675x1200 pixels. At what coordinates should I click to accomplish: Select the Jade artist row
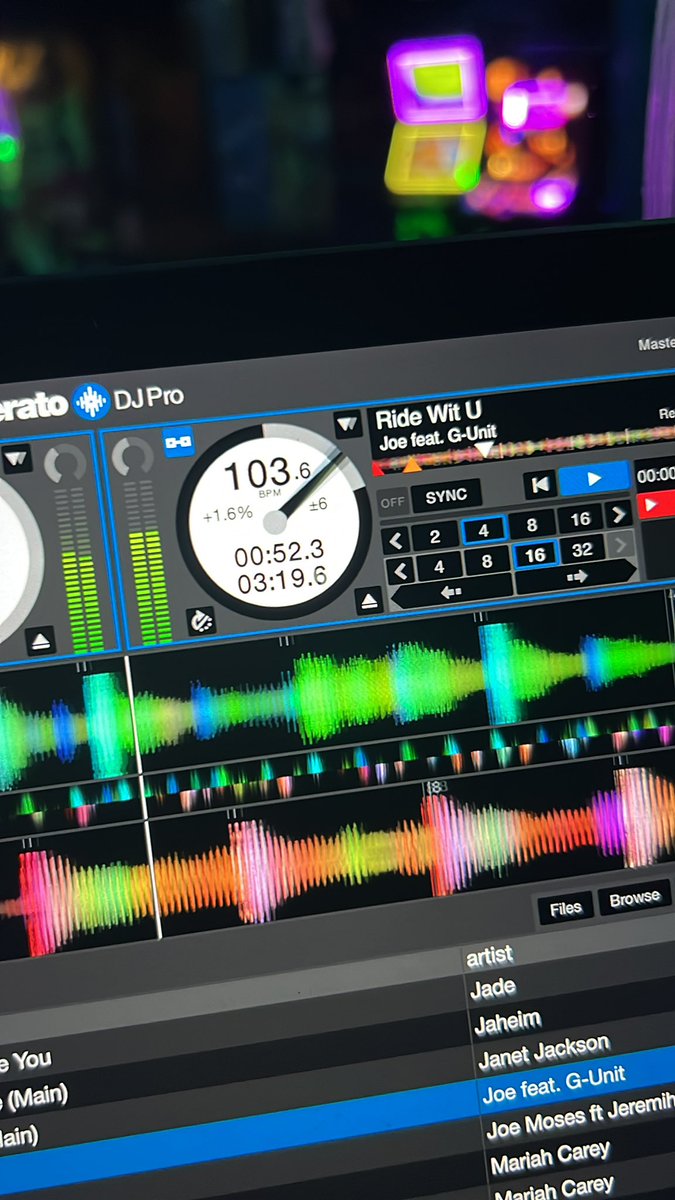point(493,988)
